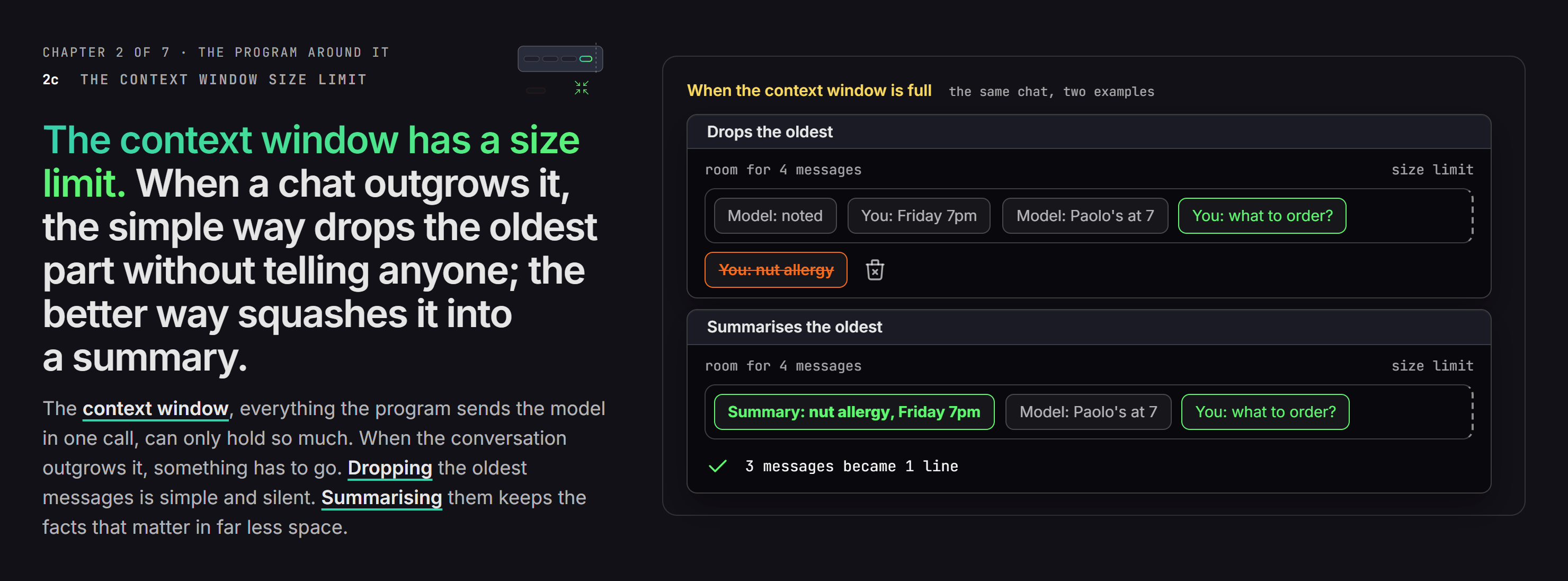Select the 'Summary: nut allergy, Friday 7pm' chip

point(854,412)
